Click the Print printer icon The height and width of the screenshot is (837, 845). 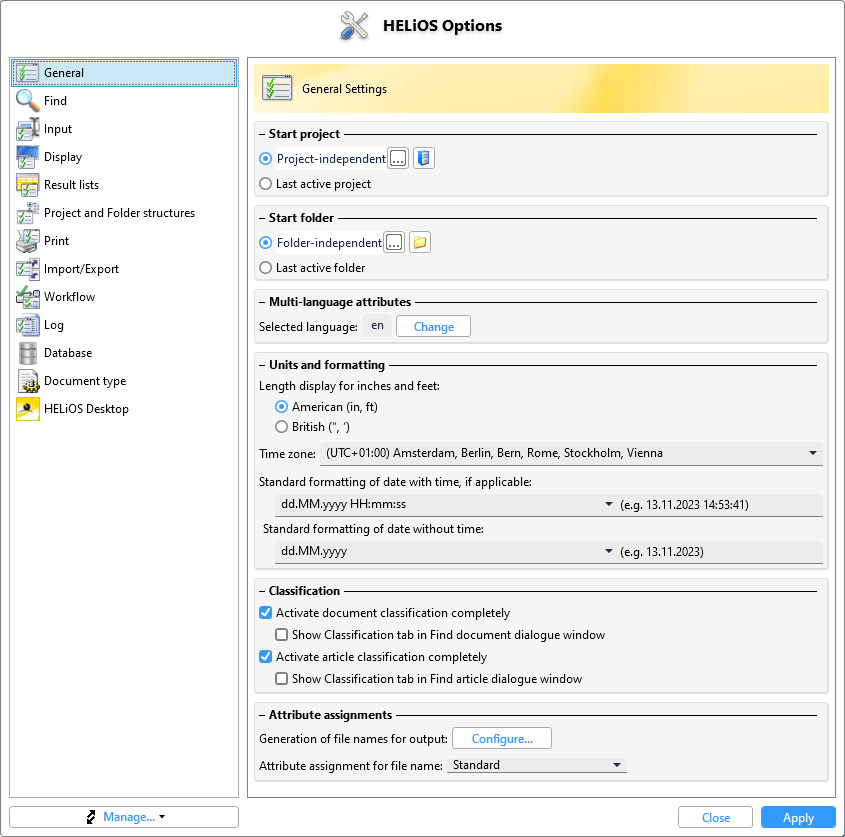pos(27,241)
